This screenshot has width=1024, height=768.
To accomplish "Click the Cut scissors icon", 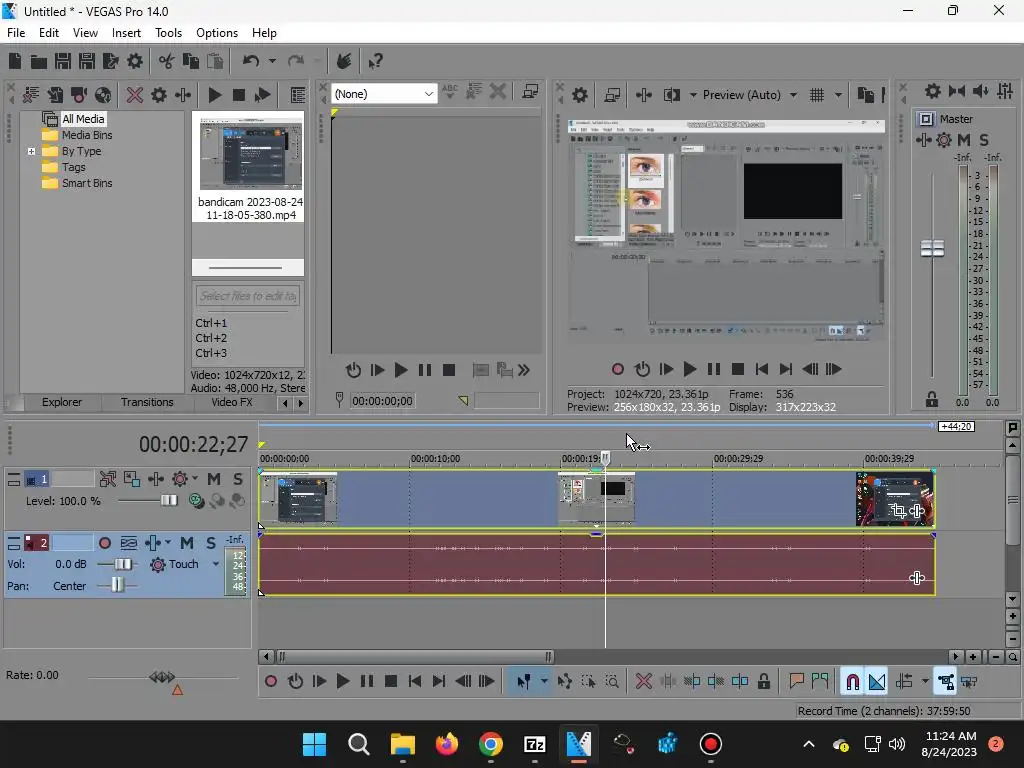I will coord(167,61).
